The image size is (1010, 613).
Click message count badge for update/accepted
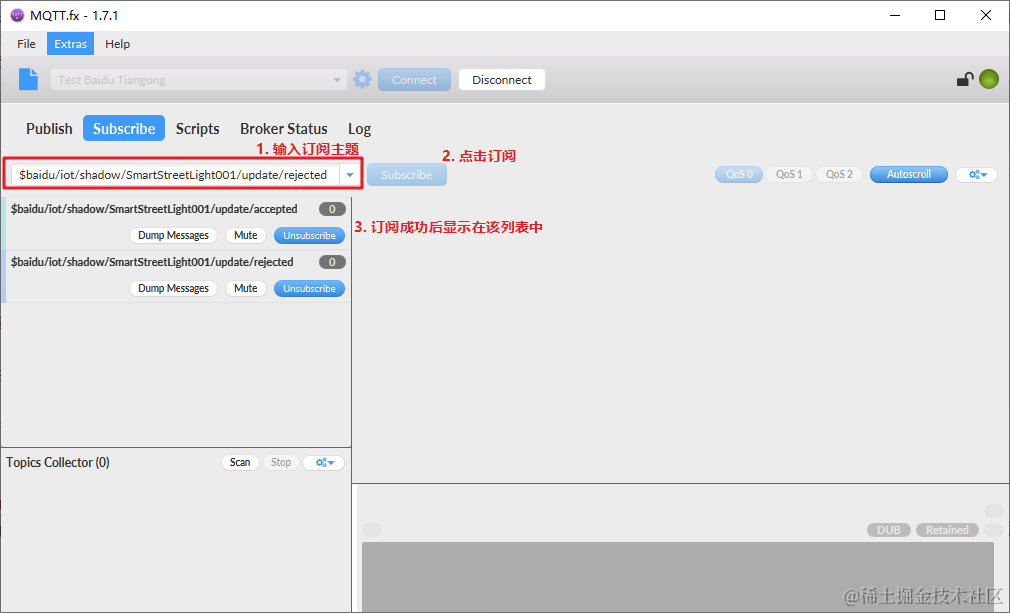click(x=332, y=209)
